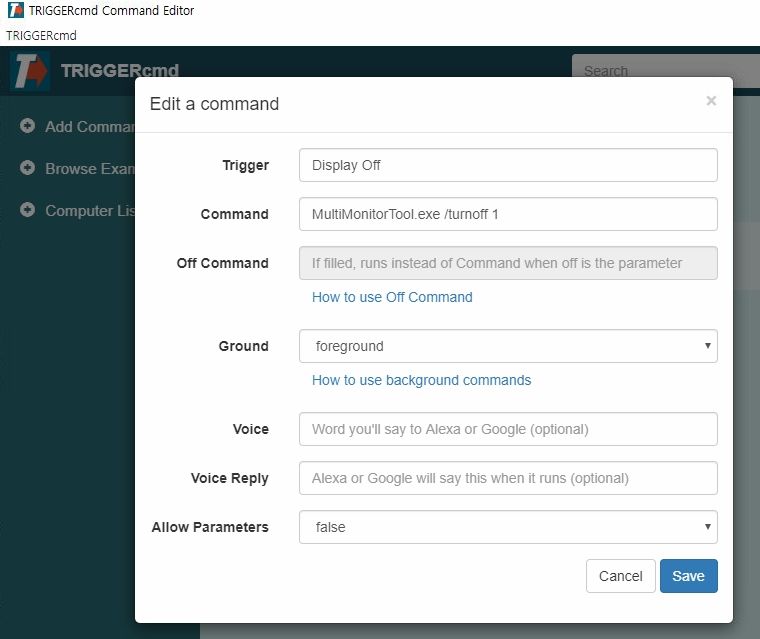This screenshot has width=760, height=639.
Task: Click the plus icon beside Computer List
Action: (28, 210)
